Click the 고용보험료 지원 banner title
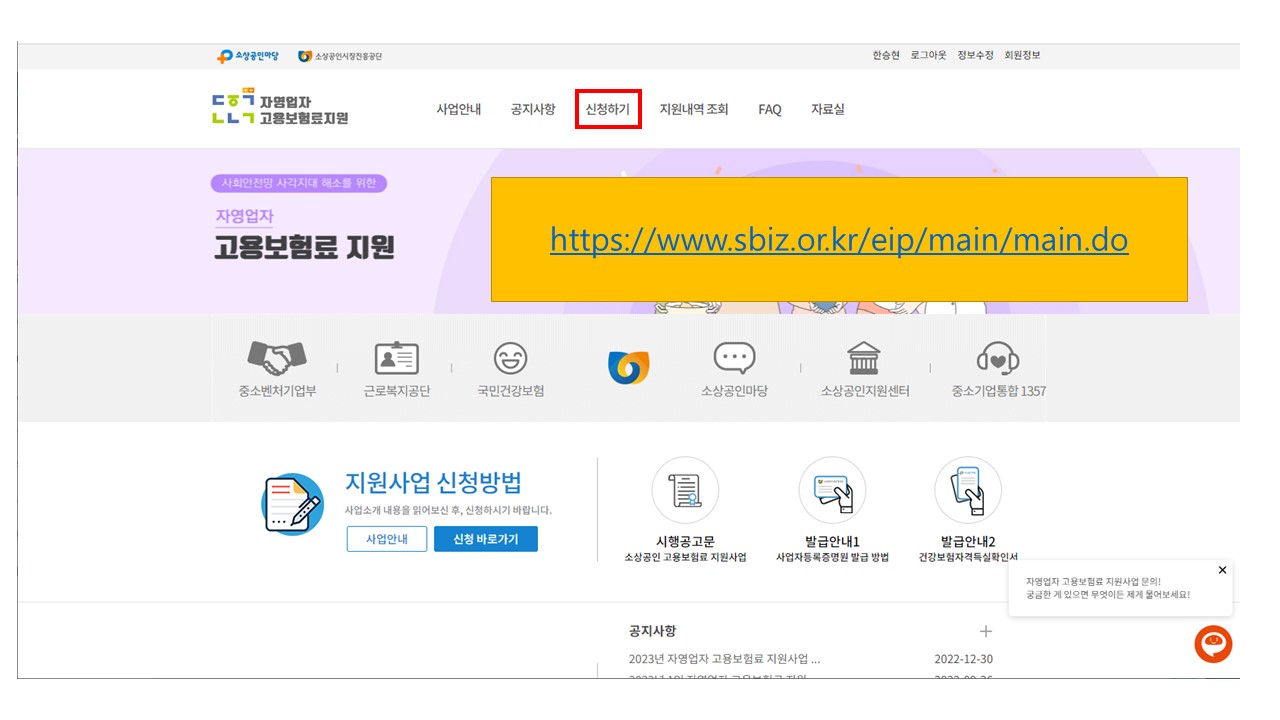 [305, 247]
